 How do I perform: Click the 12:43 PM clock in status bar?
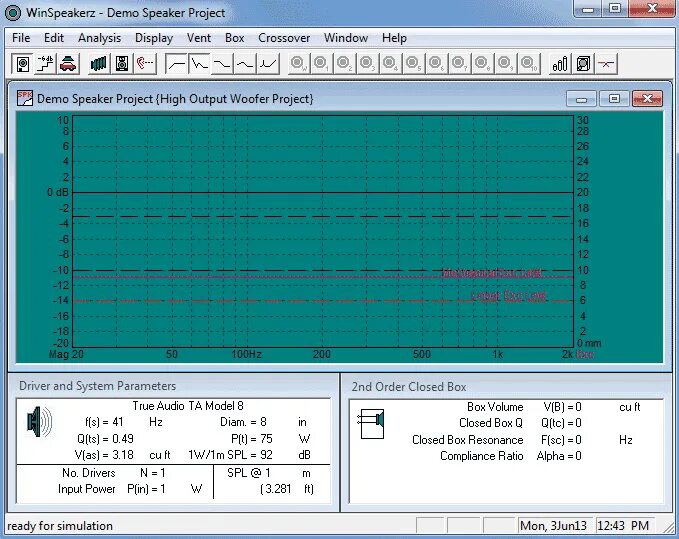tap(623, 526)
